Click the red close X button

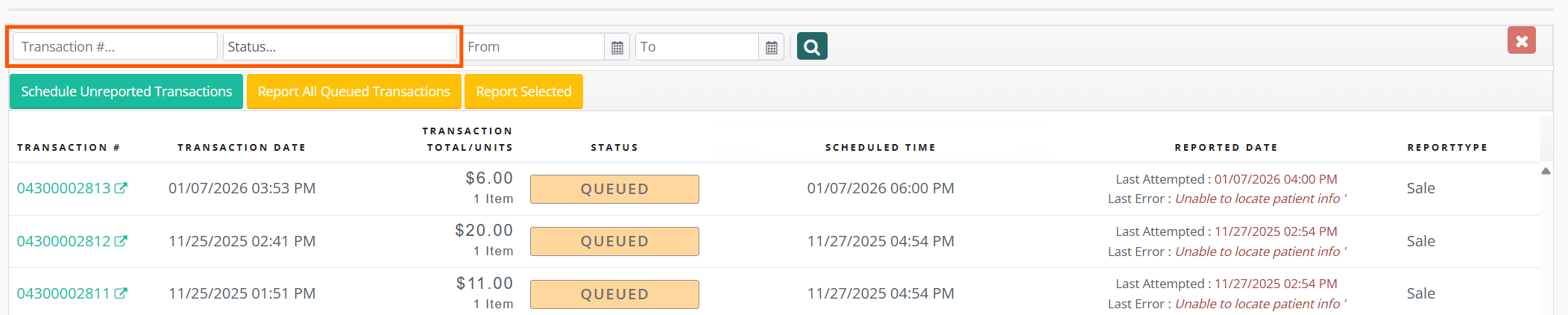pyautogui.click(x=1522, y=40)
